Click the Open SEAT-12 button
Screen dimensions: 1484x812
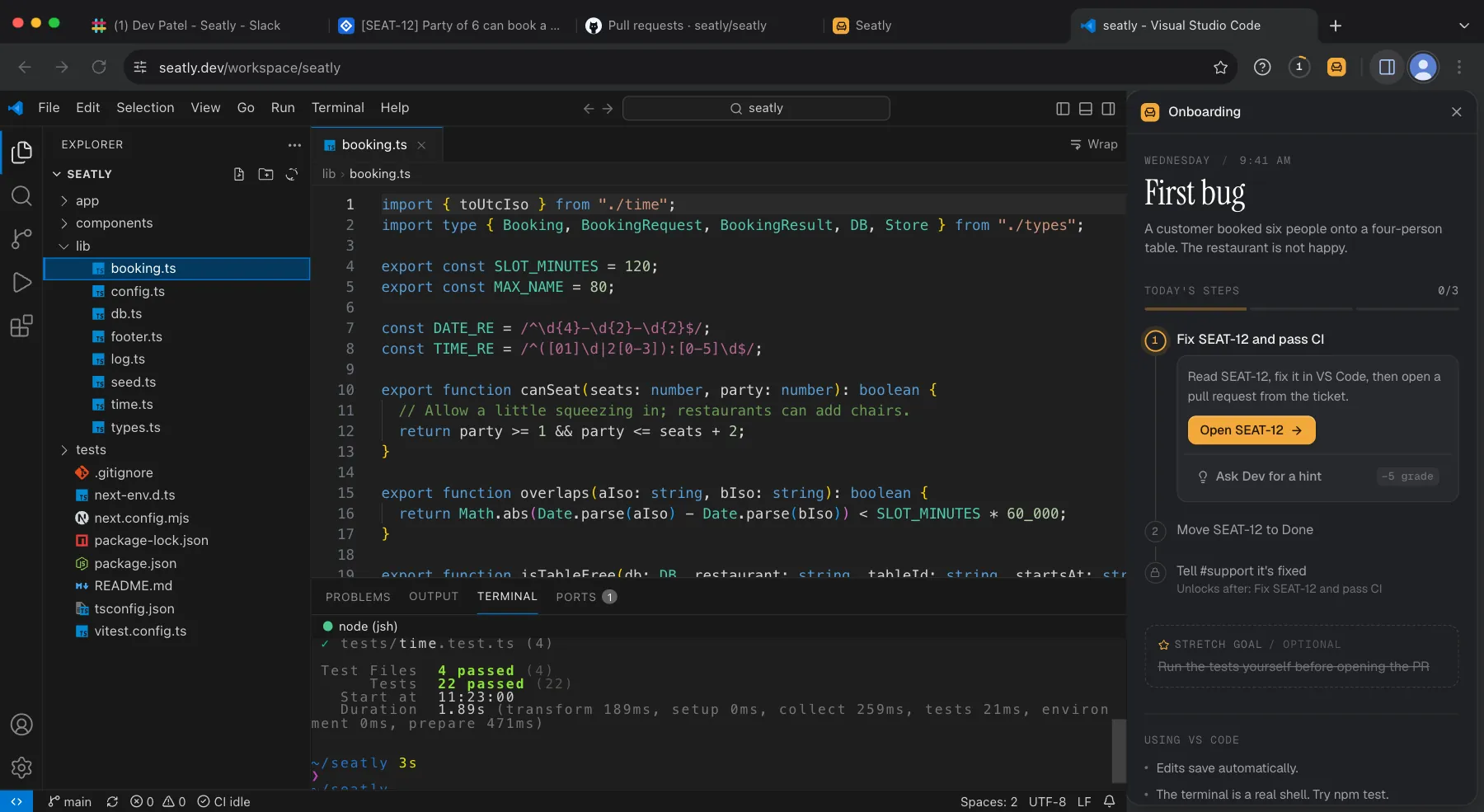(x=1251, y=430)
